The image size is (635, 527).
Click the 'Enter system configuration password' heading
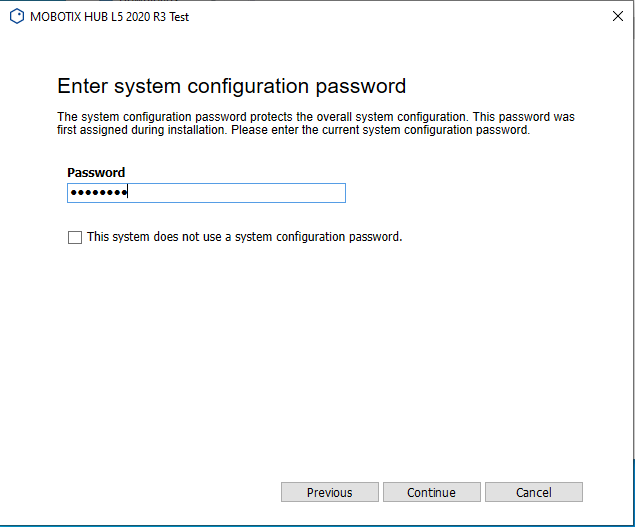coord(231,86)
